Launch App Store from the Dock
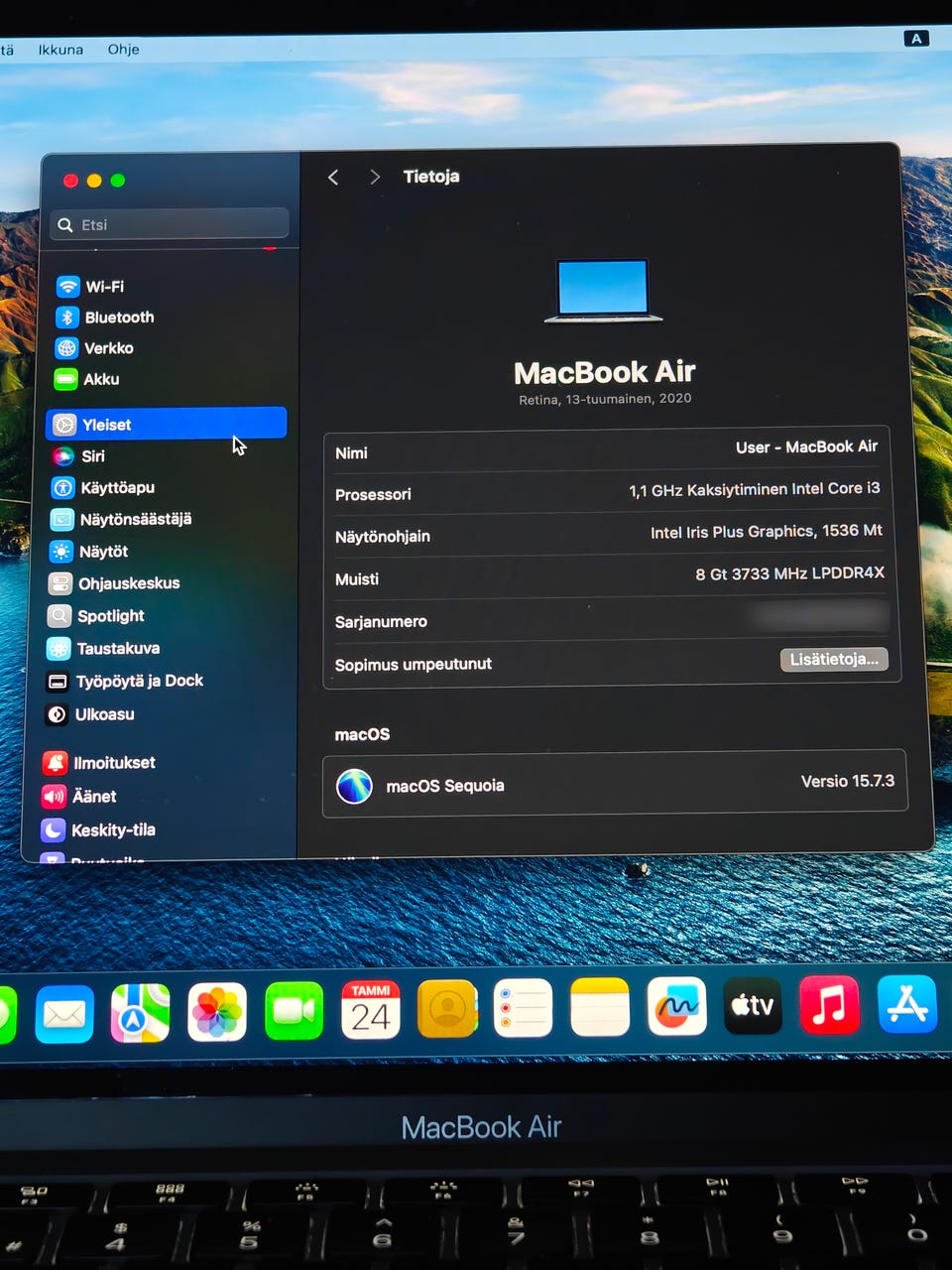952x1270 pixels. coord(907,1003)
